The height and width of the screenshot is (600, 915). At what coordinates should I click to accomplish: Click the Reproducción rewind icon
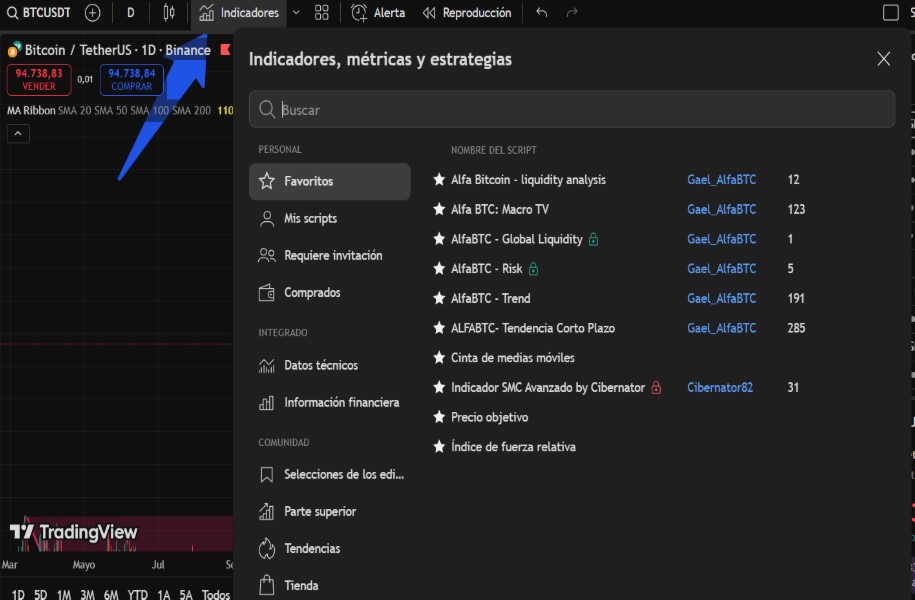[x=429, y=13]
